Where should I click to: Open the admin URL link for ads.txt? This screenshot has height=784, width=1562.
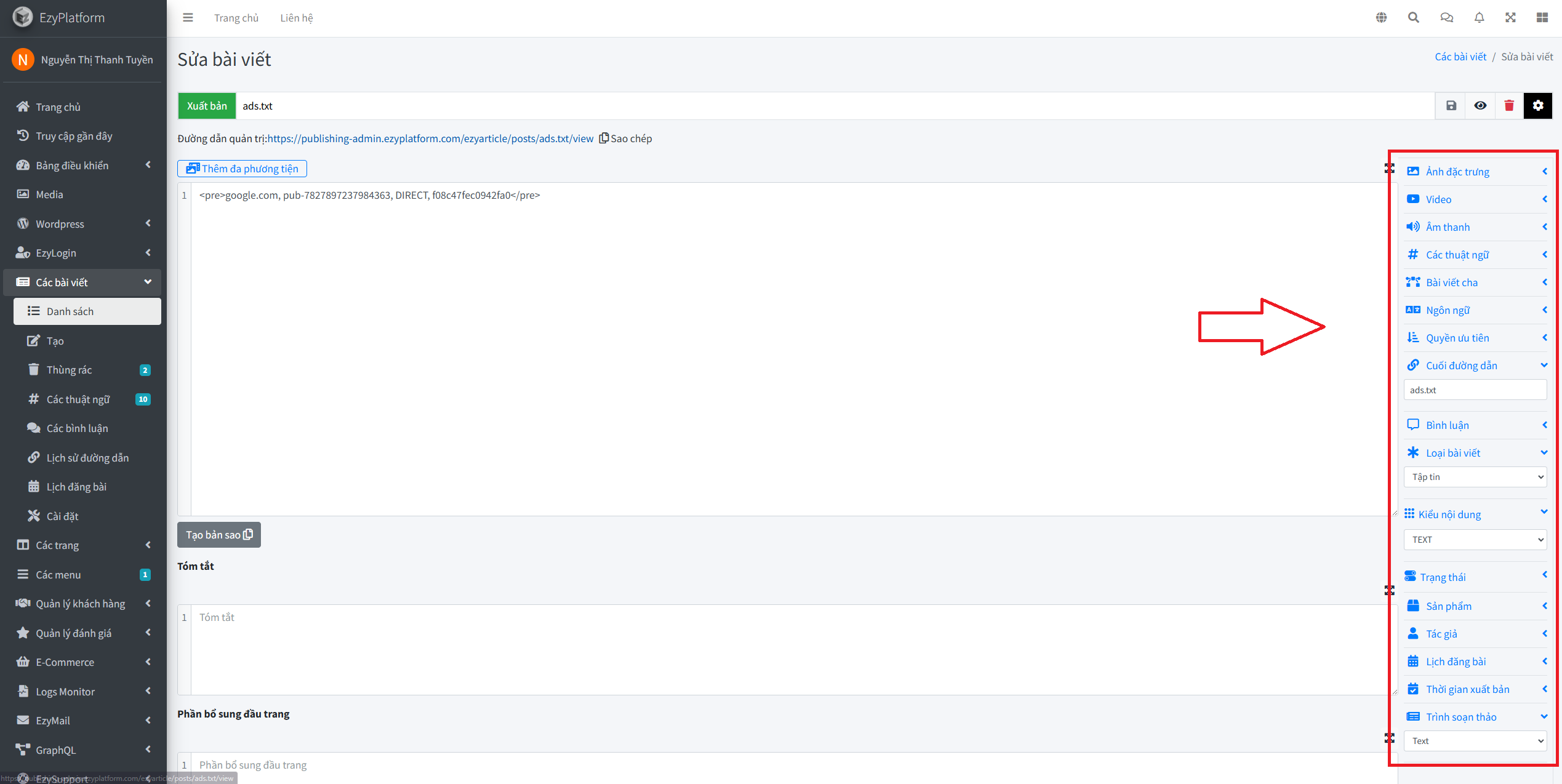[x=430, y=138]
